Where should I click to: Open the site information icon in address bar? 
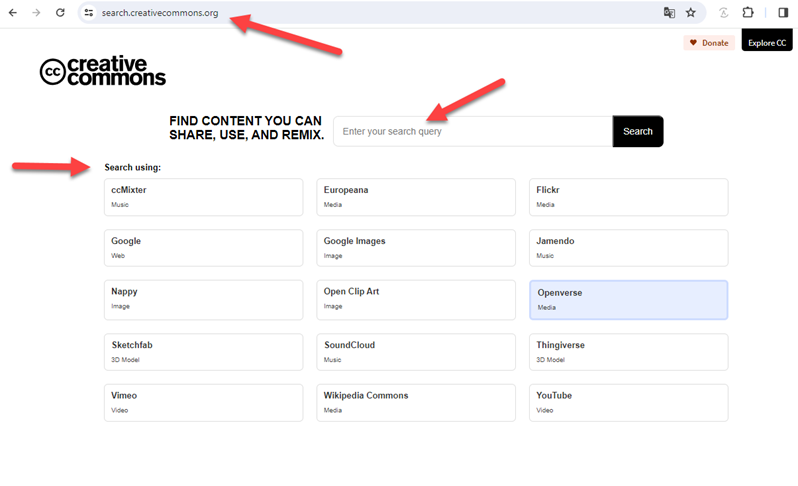89,13
